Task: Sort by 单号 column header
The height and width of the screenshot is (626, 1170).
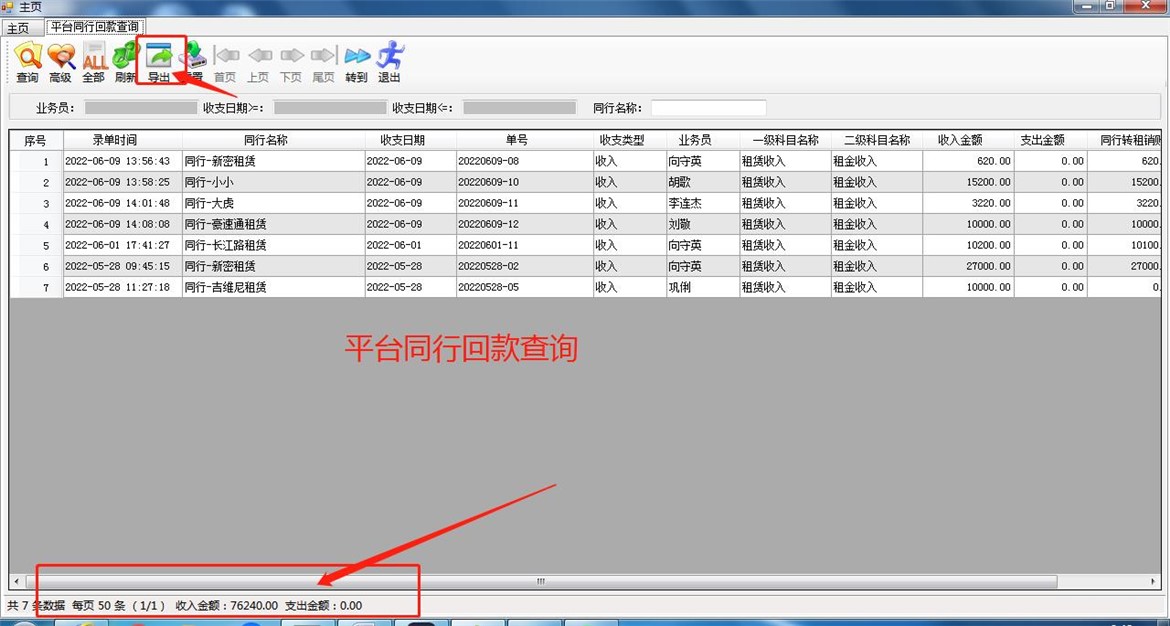Action: 525,140
